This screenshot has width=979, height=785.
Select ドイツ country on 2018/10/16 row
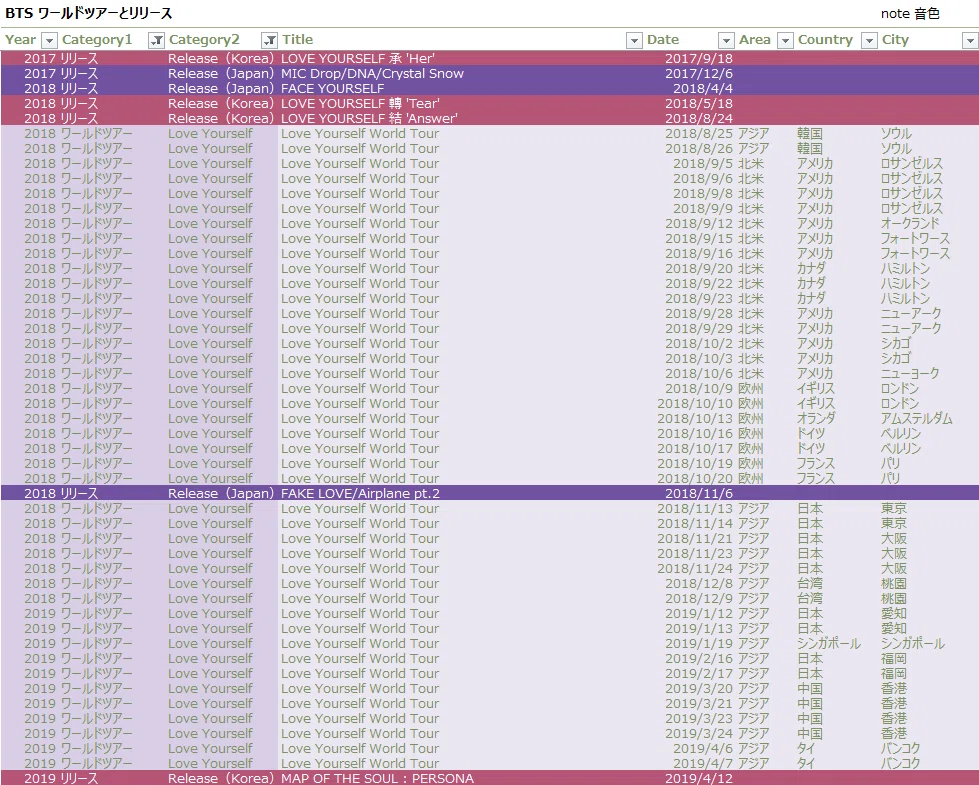point(811,433)
